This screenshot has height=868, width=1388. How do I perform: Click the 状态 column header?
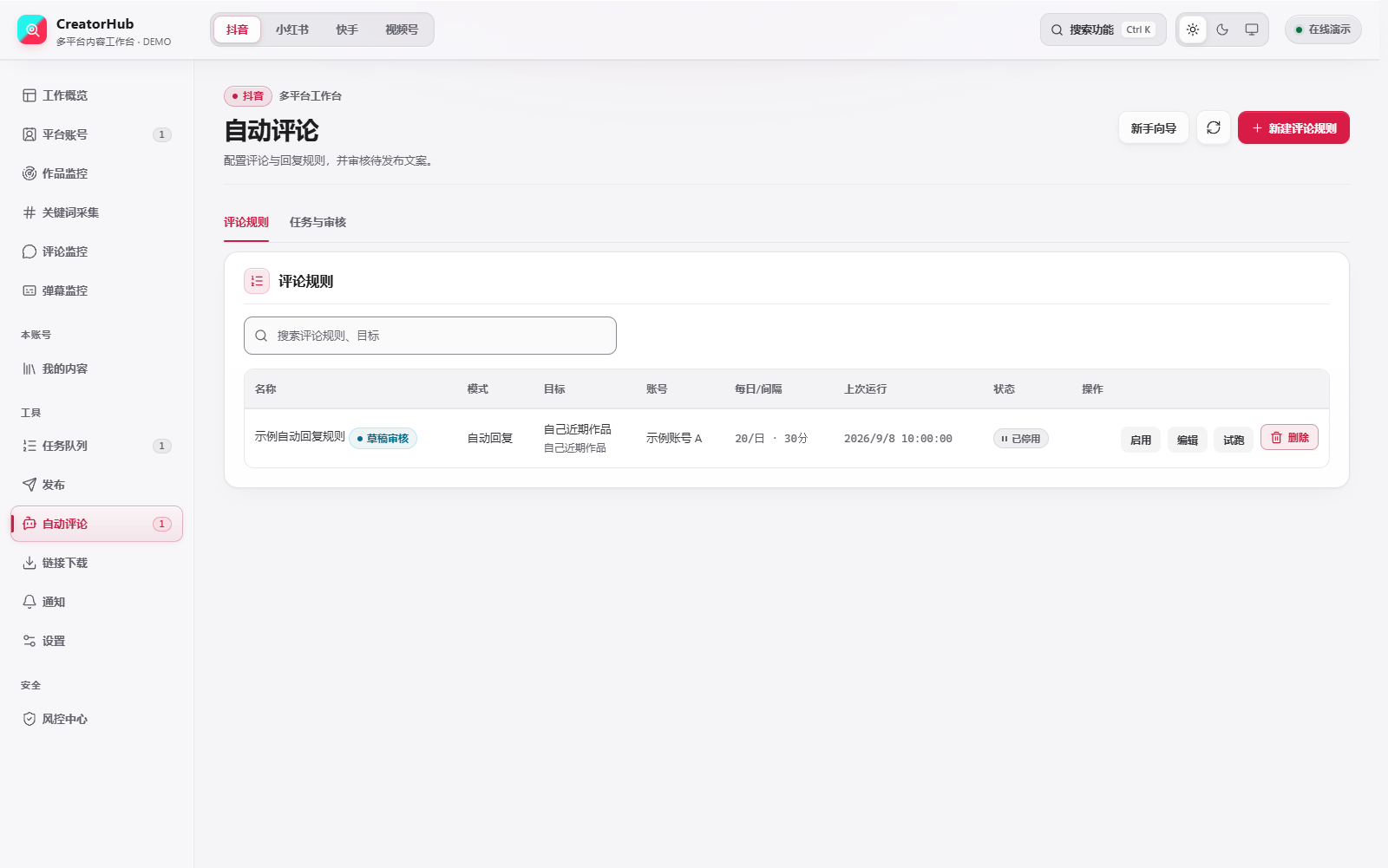click(x=1005, y=389)
